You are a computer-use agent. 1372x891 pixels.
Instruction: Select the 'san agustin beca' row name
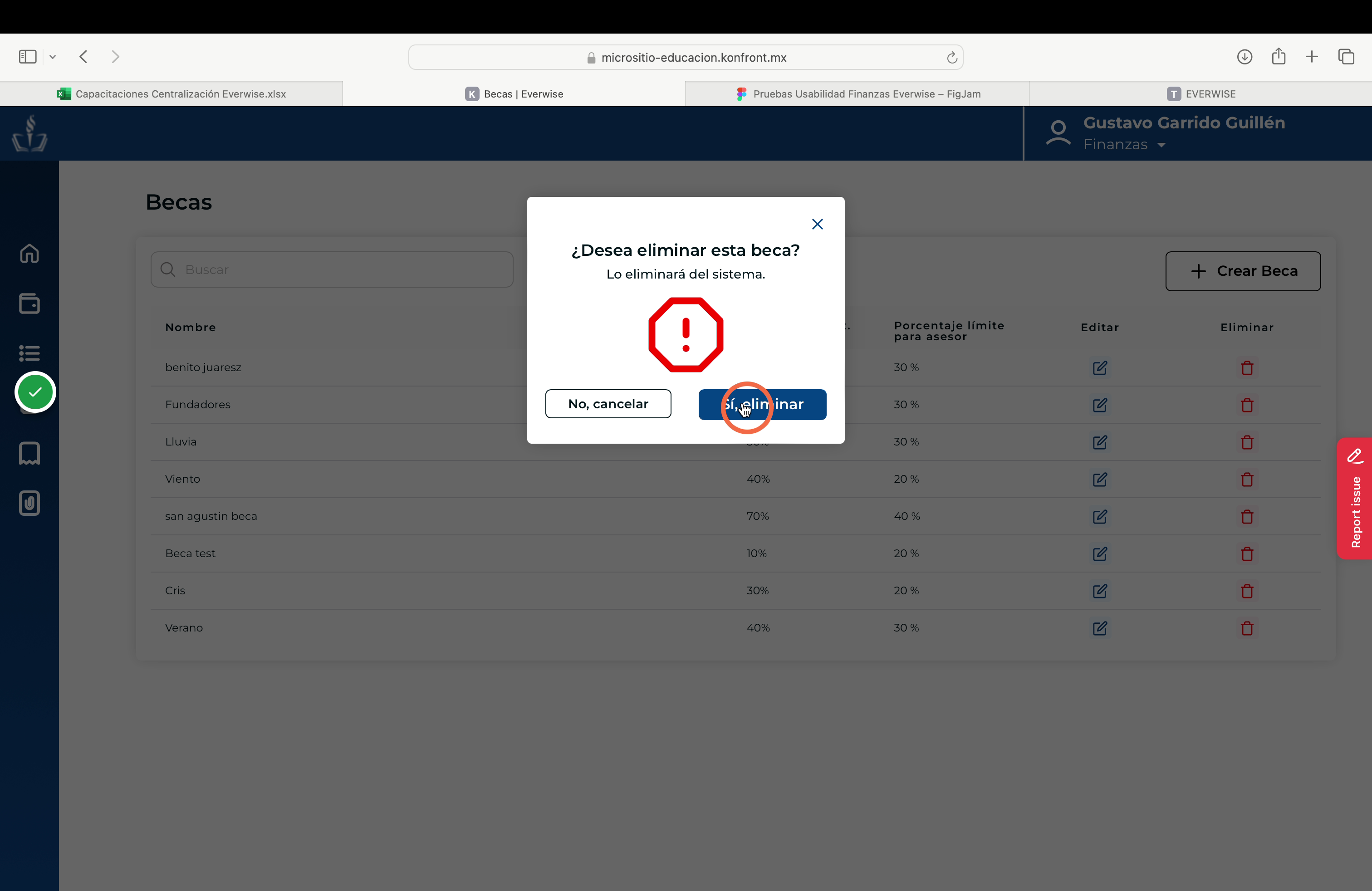click(x=211, y=516)
